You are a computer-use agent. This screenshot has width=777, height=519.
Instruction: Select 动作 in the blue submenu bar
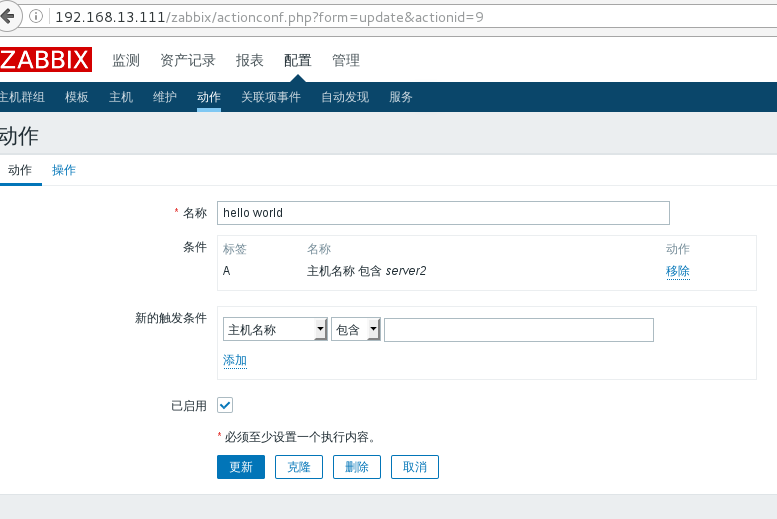pyautogui.click(x=209, y=97)
